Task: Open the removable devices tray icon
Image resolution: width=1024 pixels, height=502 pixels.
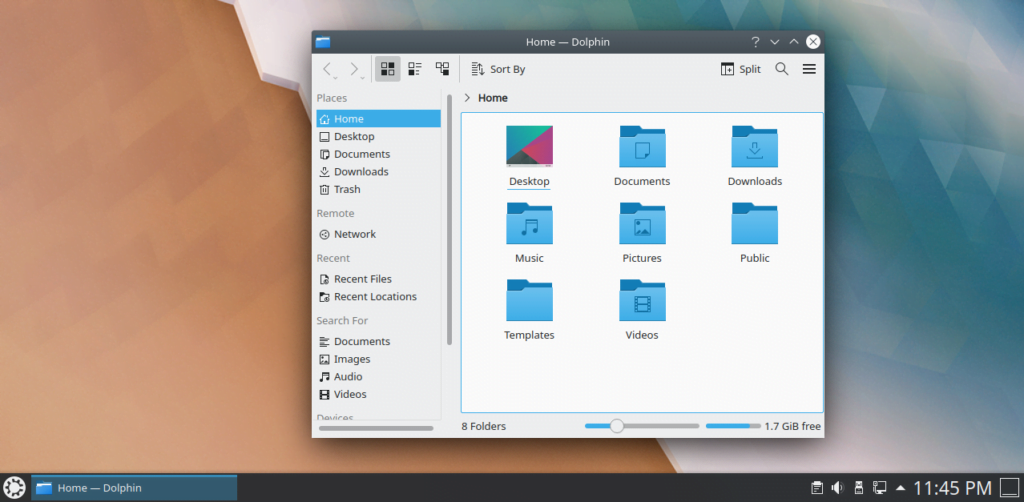Action: pos(859,488)
